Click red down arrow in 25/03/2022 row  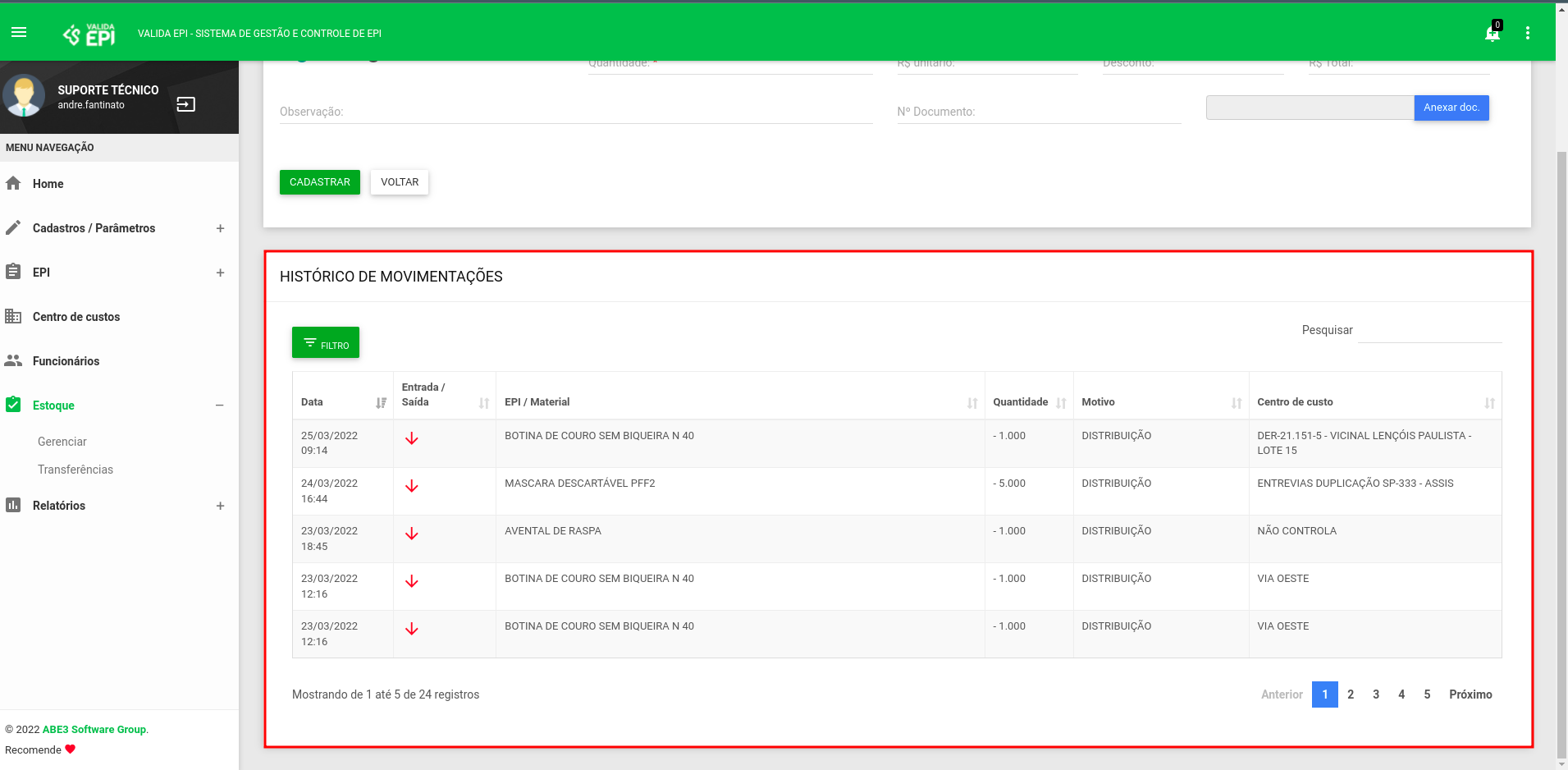click(412, 438)
